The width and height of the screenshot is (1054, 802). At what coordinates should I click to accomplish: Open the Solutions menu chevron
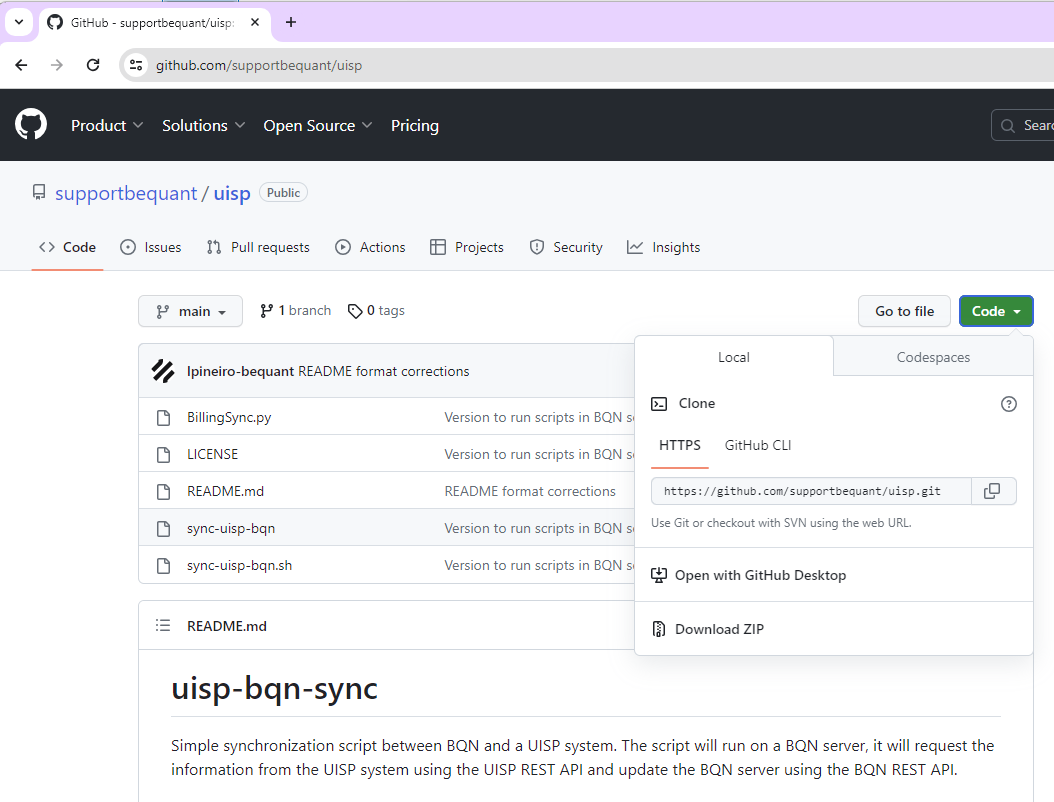240,125
